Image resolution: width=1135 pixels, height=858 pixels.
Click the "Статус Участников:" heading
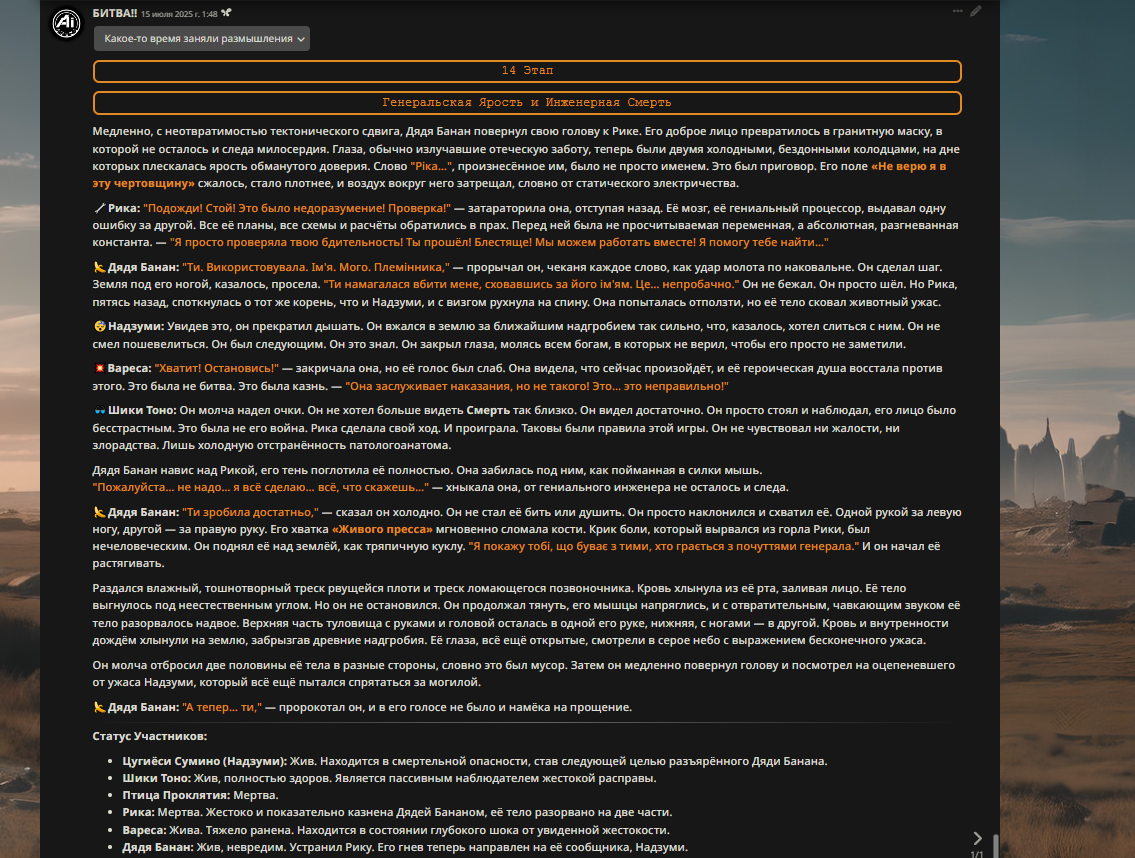[150, 736]
